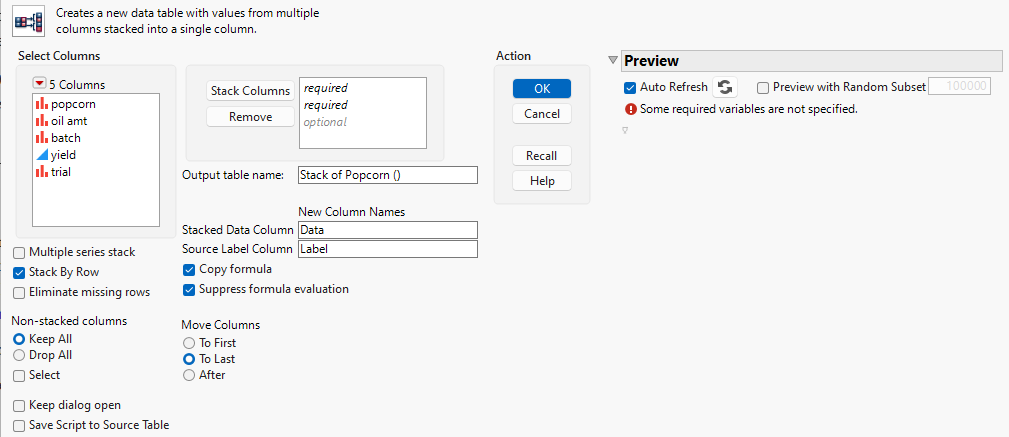Open the 5 Columns red triangle menu
The image size is (1009, 437).
[x=39, y=84]
